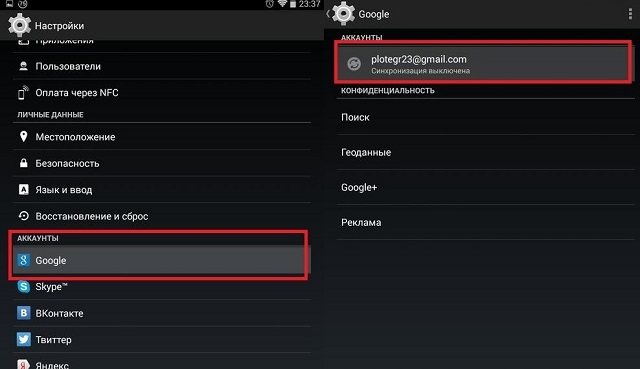Select the ВКонтакте account entry

[x=162, y=313]
